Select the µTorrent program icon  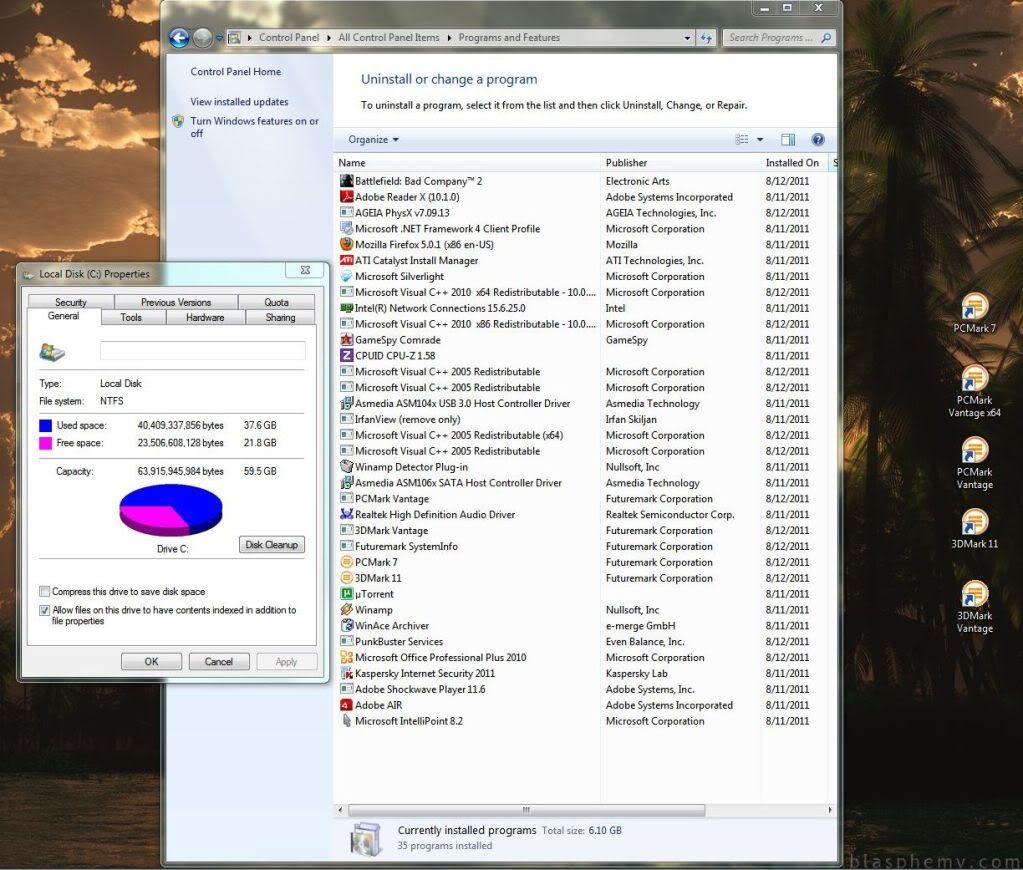[346, 594]
